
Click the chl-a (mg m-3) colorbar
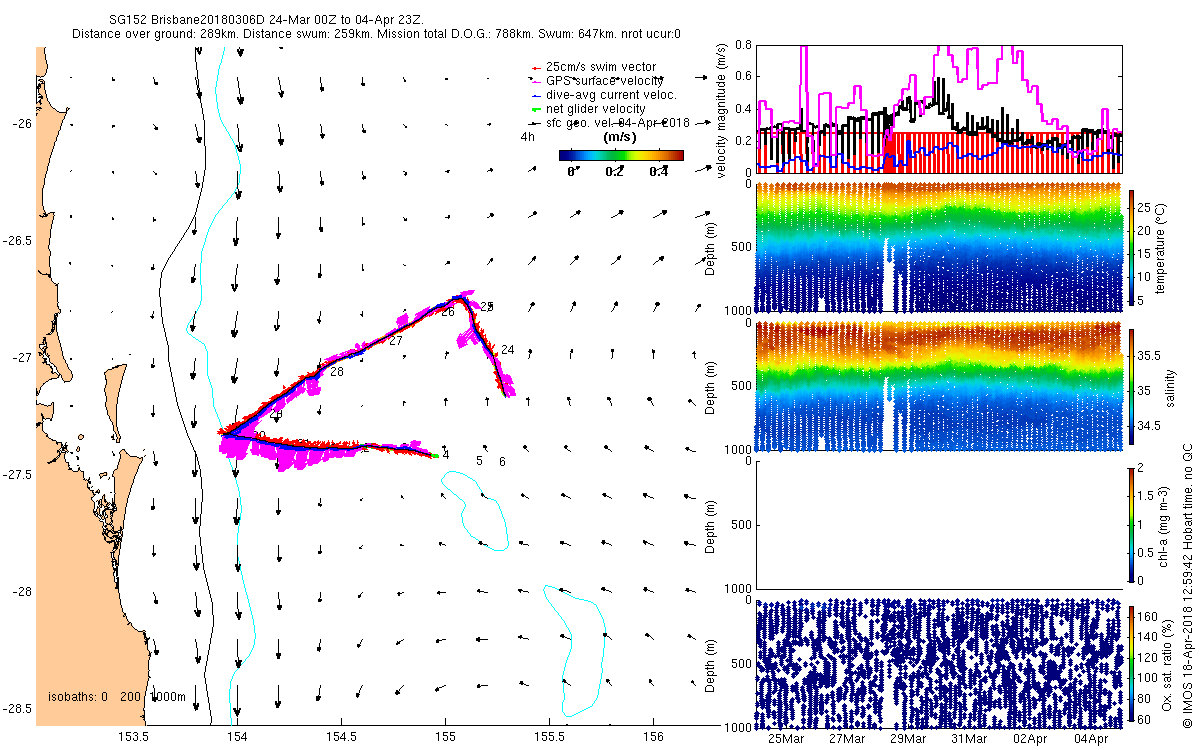click(1132, 524)
